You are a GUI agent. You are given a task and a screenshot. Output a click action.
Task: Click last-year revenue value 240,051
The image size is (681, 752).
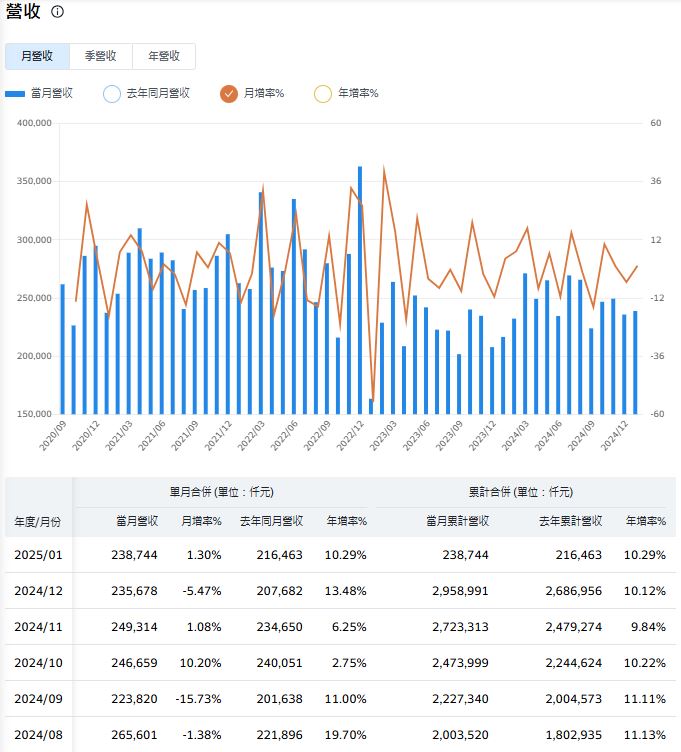click(x=280, y=663)
